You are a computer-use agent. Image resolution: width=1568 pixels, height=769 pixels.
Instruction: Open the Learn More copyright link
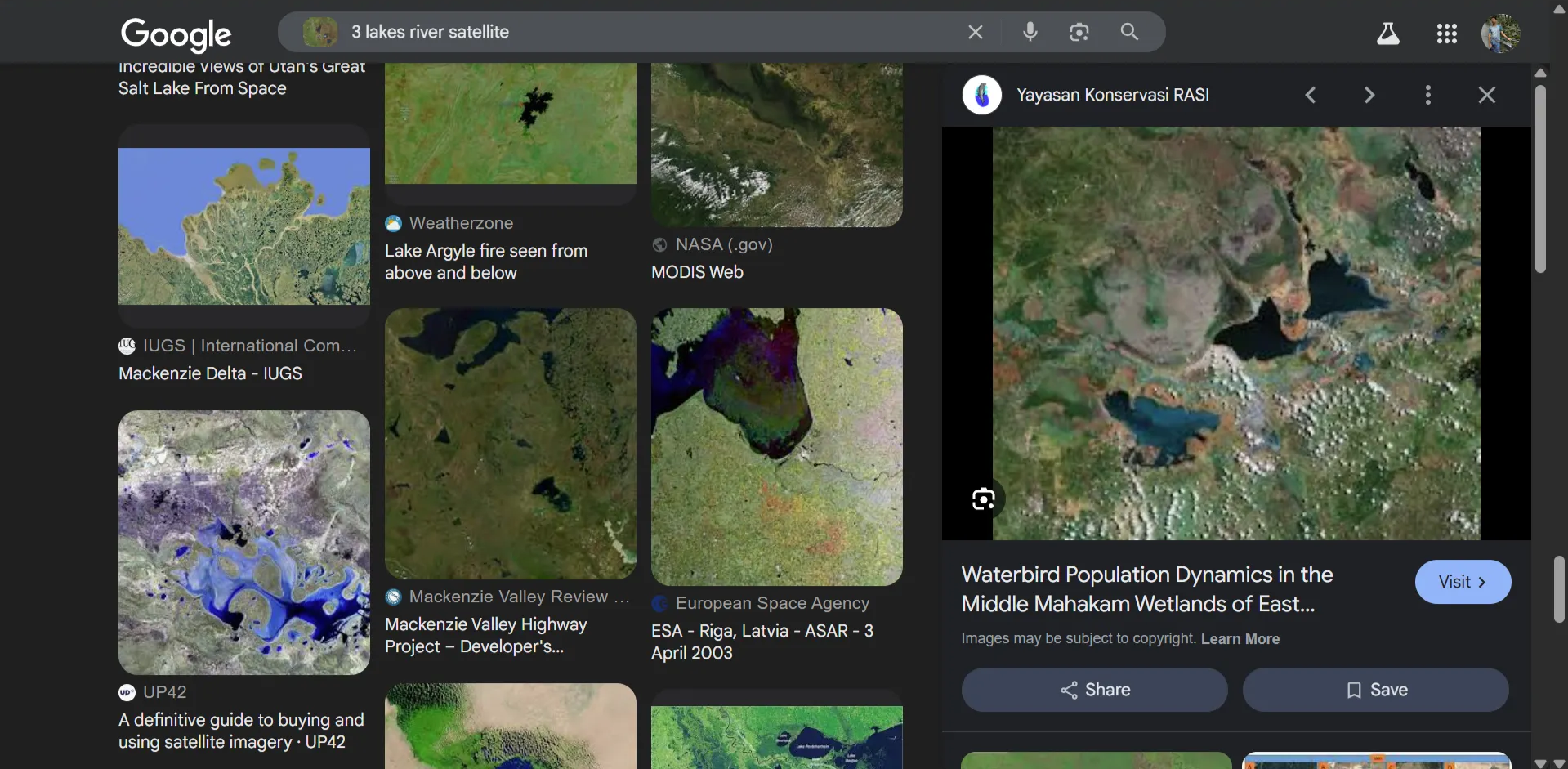click(x=1240, y=639)
